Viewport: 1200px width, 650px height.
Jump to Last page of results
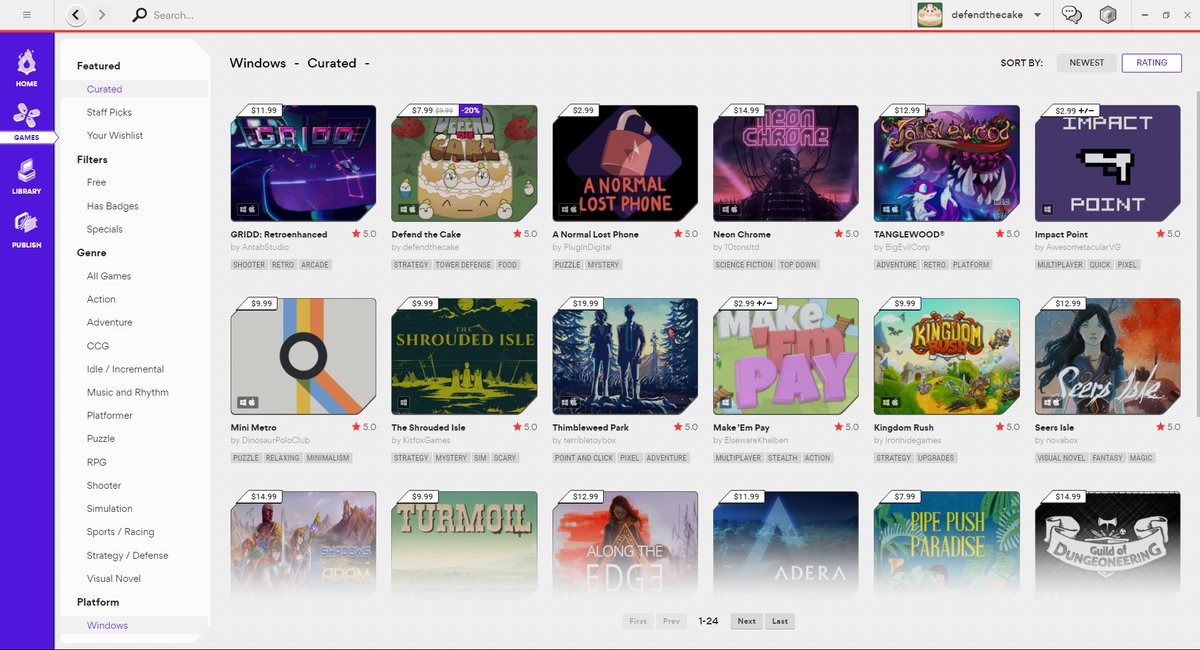[780, 621]
